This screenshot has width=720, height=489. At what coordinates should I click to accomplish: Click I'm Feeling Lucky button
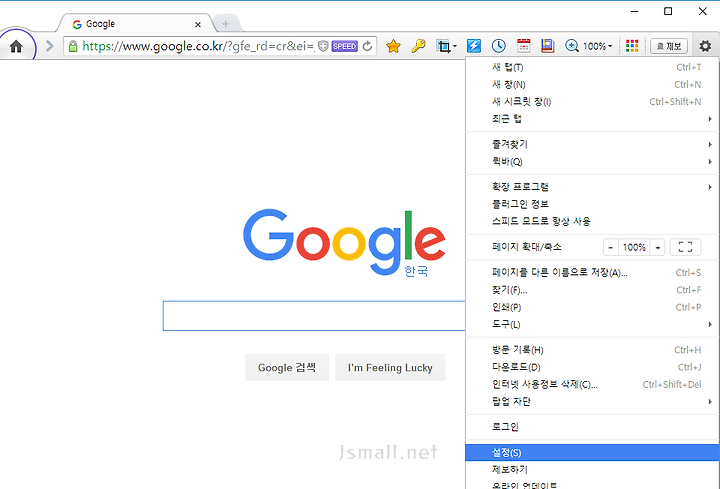click(x=390, y=367)
